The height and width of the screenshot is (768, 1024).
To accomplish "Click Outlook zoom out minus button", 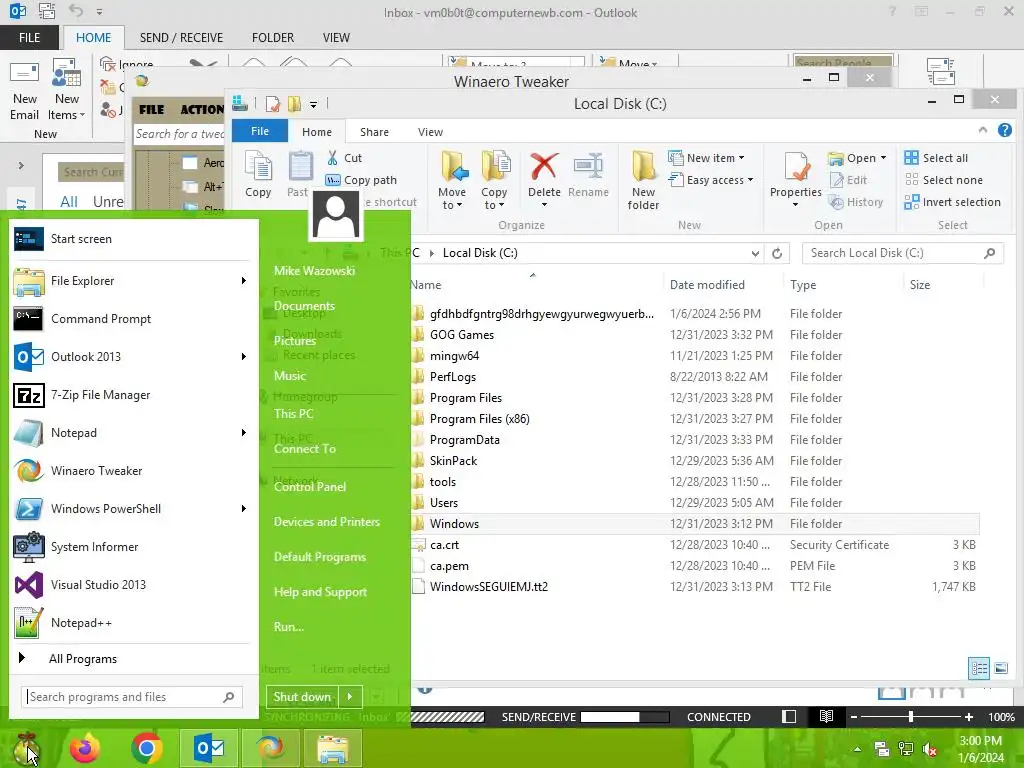I will tap(854, 717).
